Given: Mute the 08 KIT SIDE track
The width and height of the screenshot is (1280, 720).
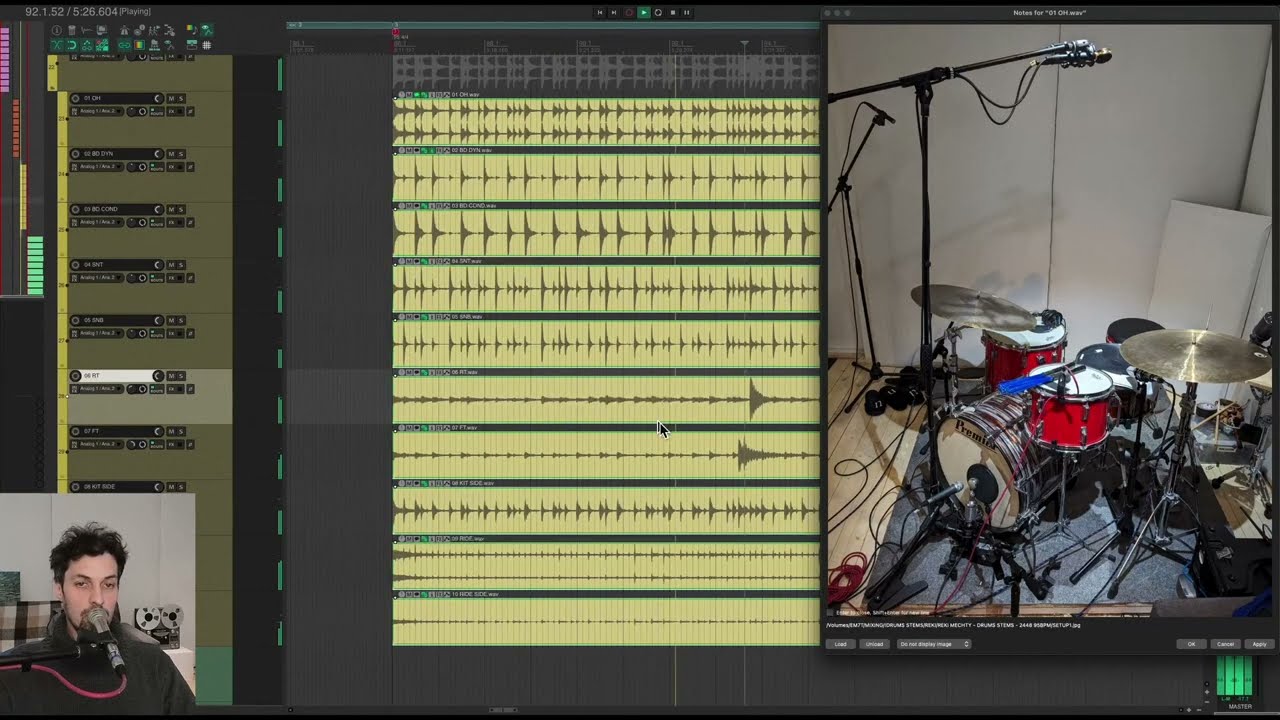Looking at the screenshot, I should coord(171,487).
